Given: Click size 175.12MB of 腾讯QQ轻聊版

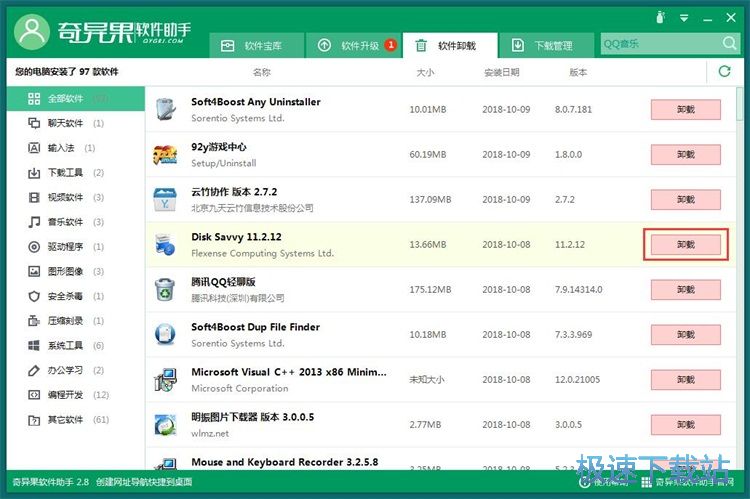Looking at the screenshot, I should (430, 289).
